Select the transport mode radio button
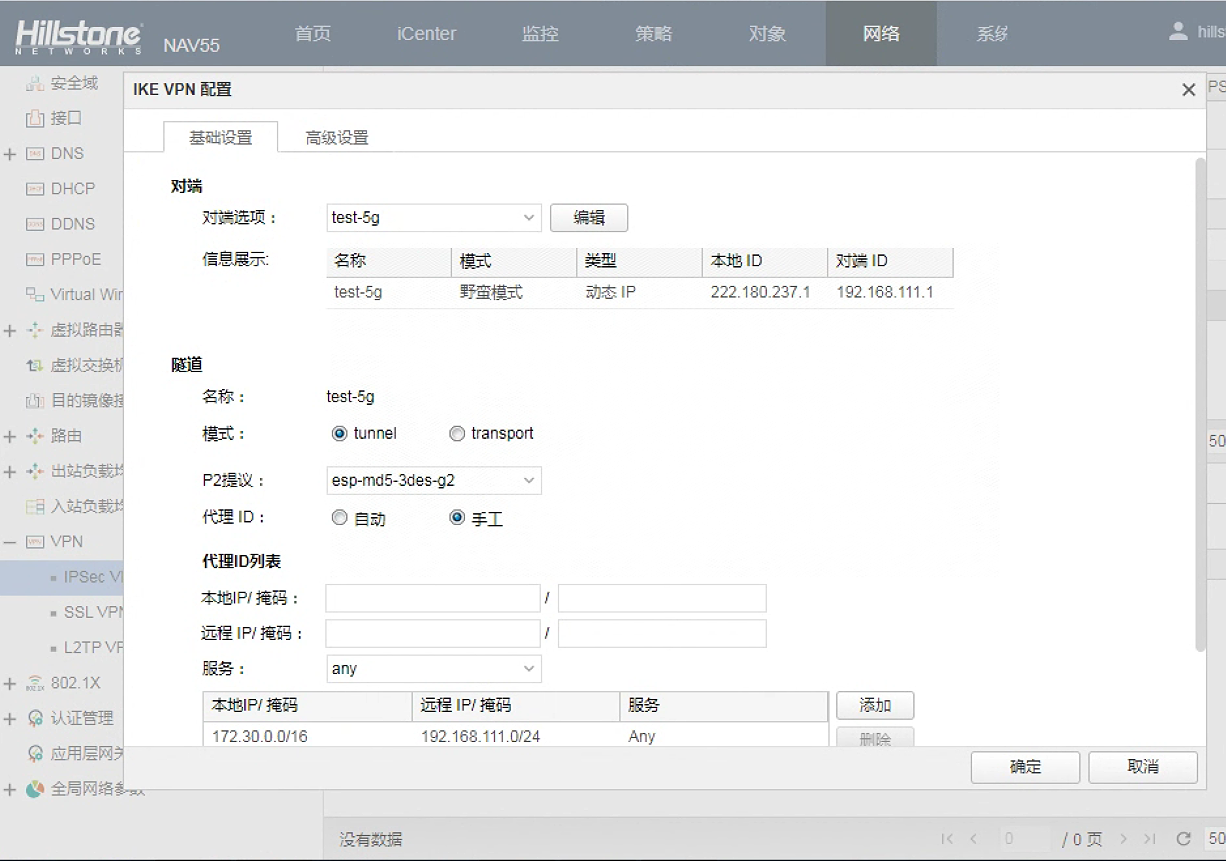 [457, 434]
